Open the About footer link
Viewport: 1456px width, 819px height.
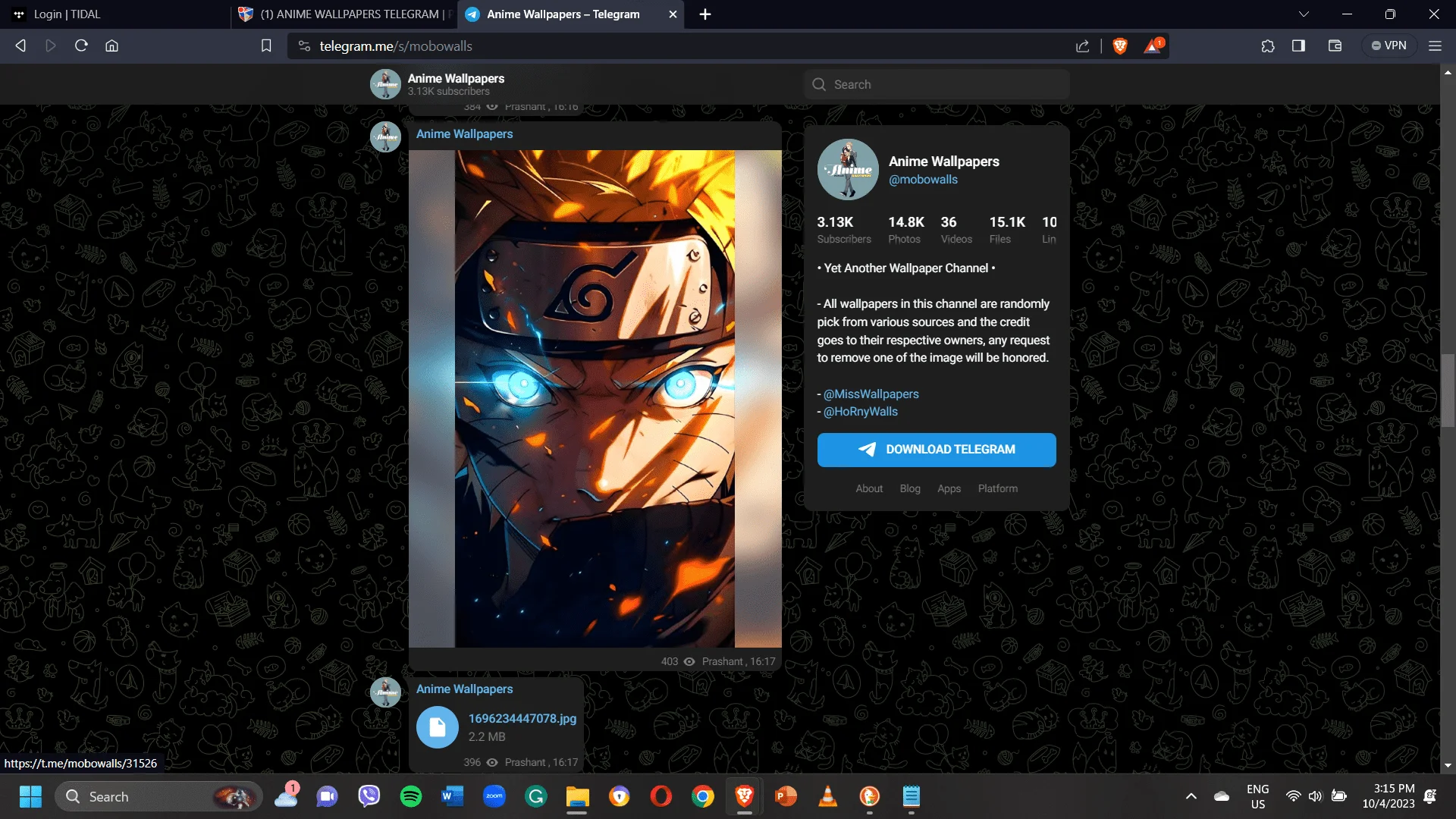[869, 488]
